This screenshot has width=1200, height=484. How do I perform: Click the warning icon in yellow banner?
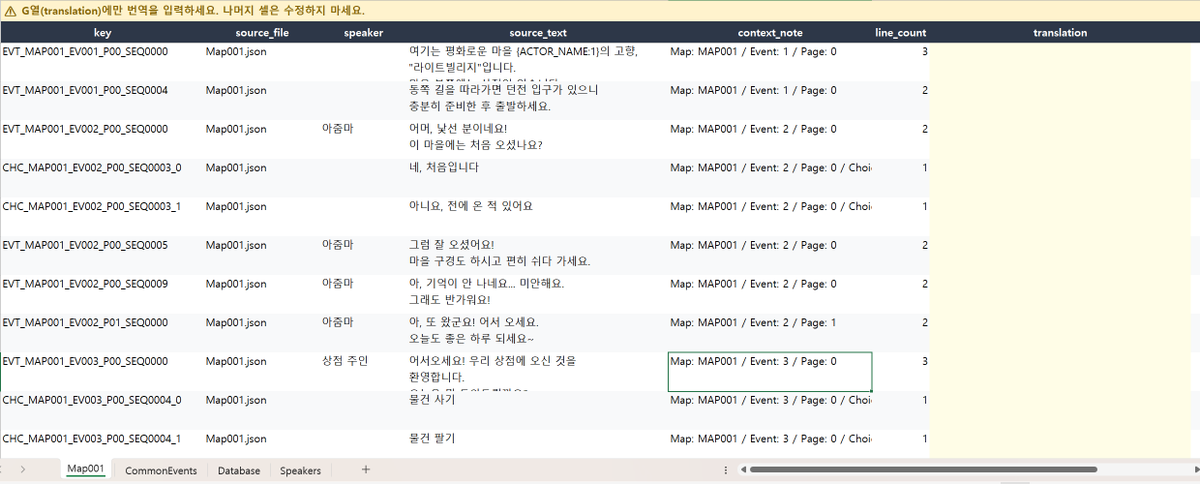click(9, 10)
